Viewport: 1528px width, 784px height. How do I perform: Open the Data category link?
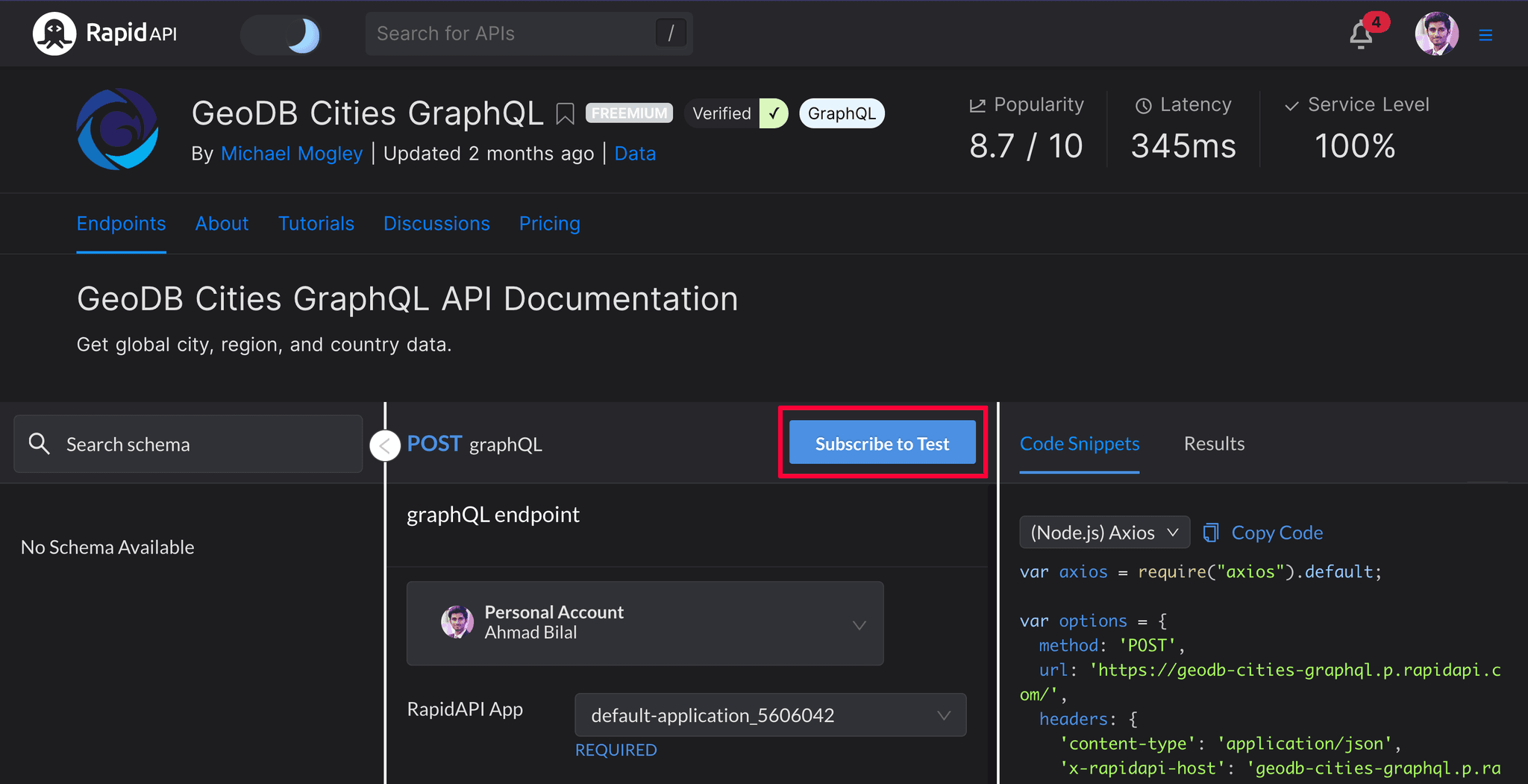point(635,154)
